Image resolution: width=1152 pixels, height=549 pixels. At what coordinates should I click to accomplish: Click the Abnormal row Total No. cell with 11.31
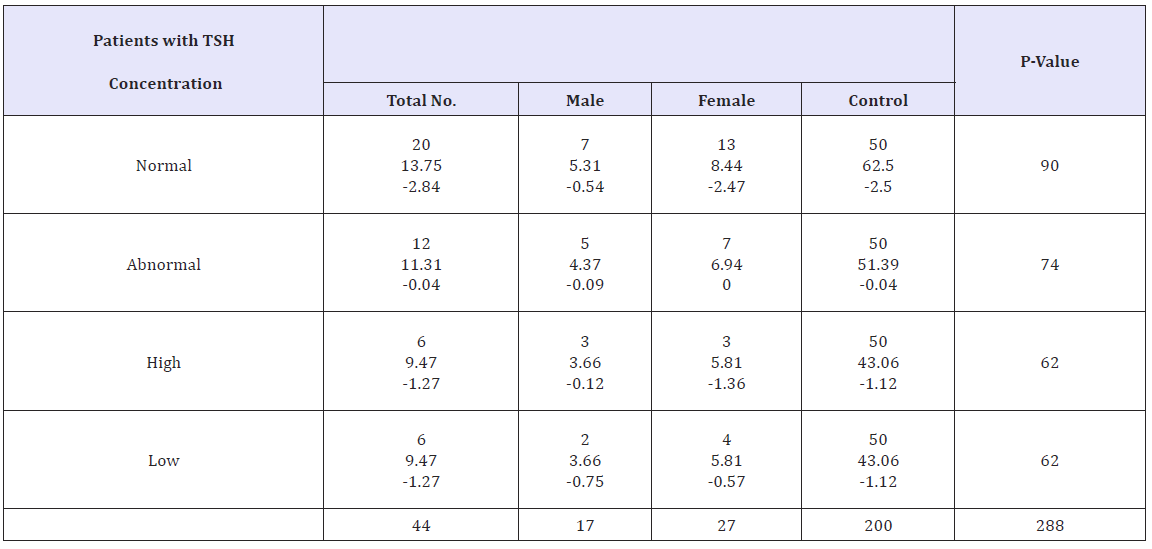pos(421,265)
